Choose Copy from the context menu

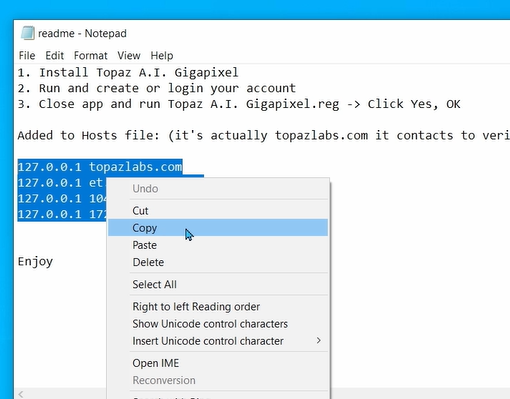click(x=218, y=228)
